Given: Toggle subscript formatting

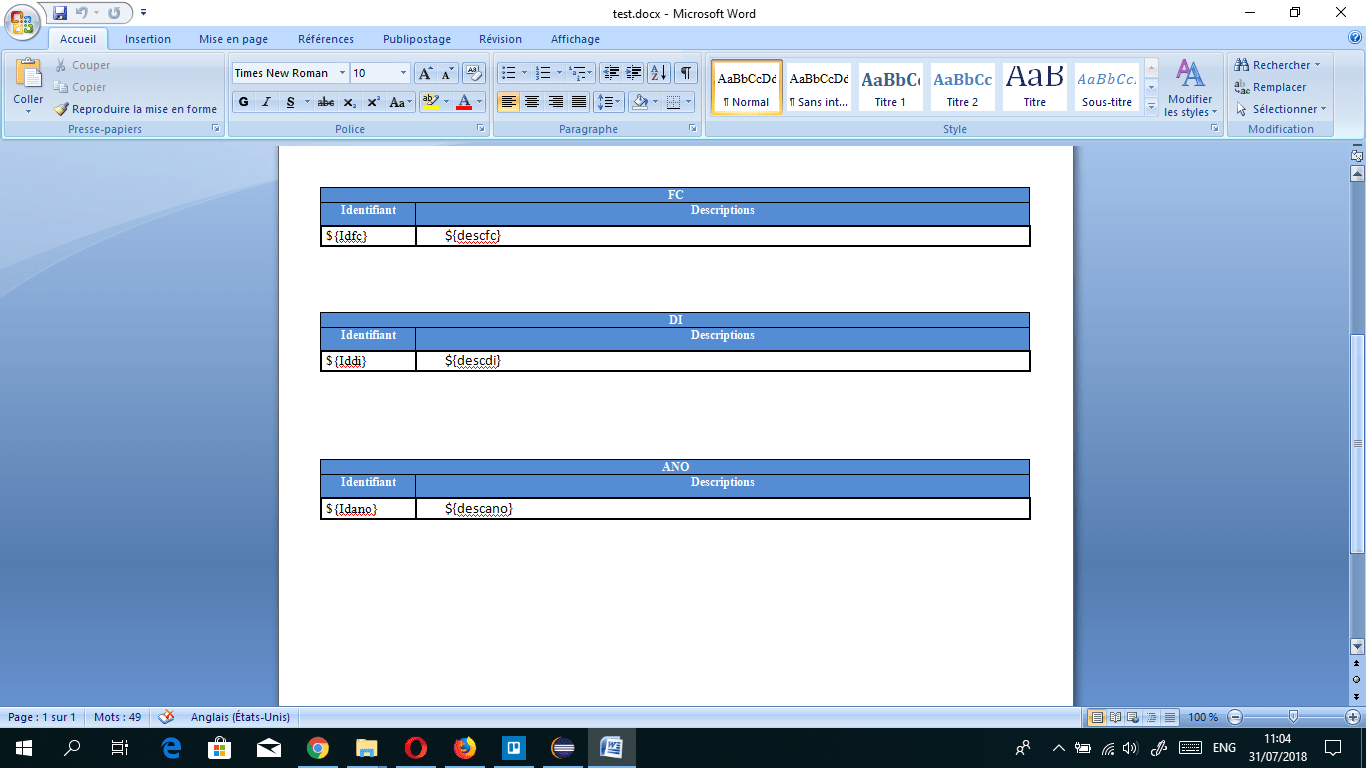Looking at the screenshot, I should pos(350,101).
